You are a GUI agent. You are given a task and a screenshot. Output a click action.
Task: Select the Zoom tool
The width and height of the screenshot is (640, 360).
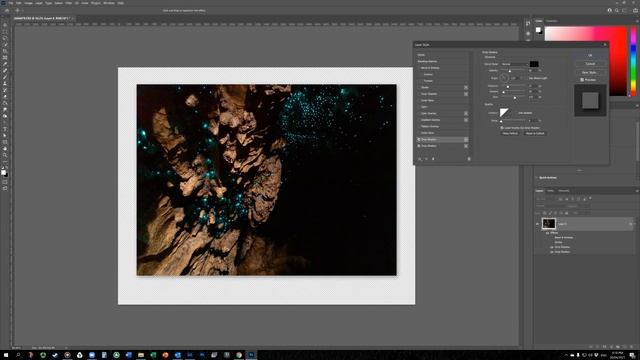coord(5,155)
